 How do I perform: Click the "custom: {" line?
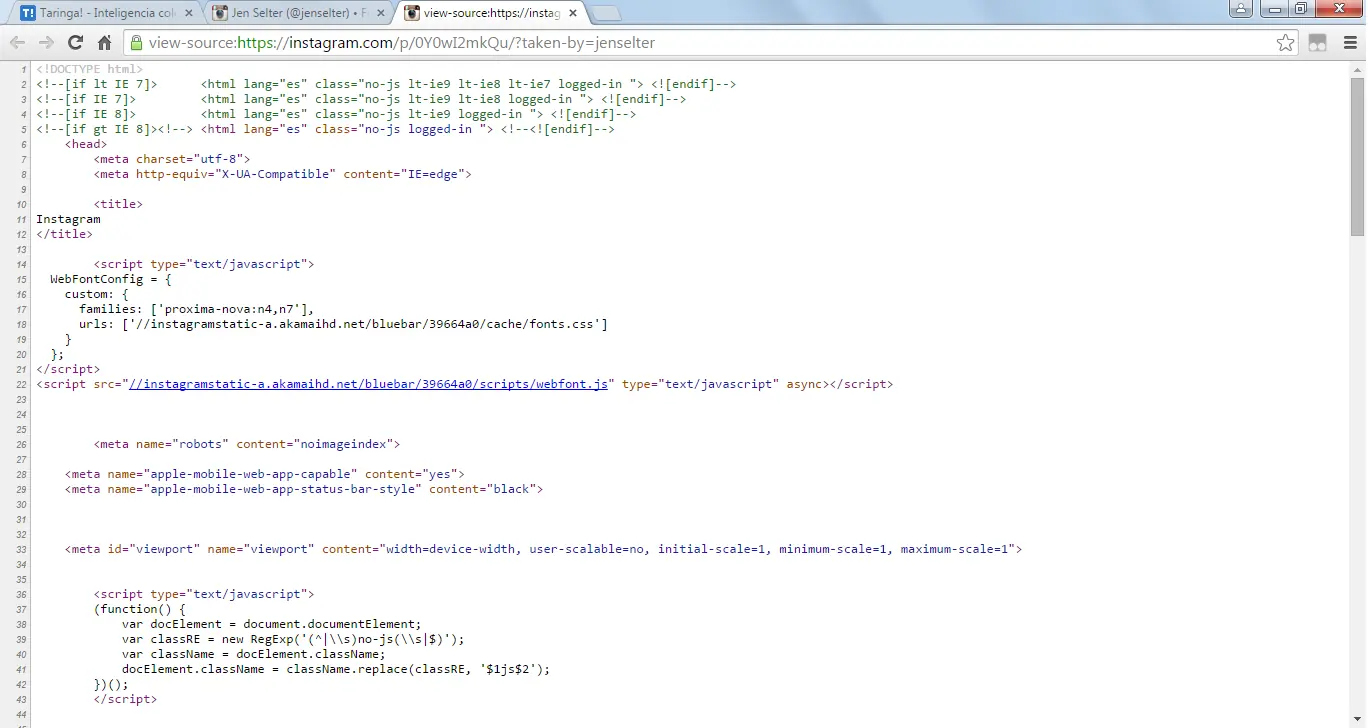coord(97,294)
